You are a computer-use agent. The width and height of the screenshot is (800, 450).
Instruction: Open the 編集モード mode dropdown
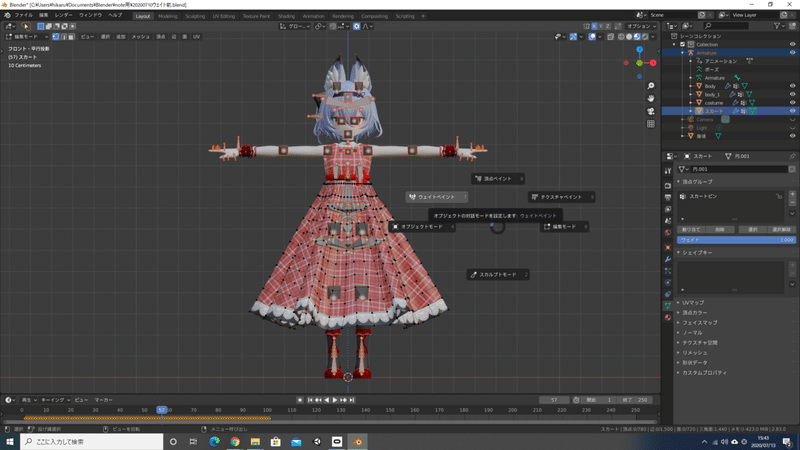[26, 37]
